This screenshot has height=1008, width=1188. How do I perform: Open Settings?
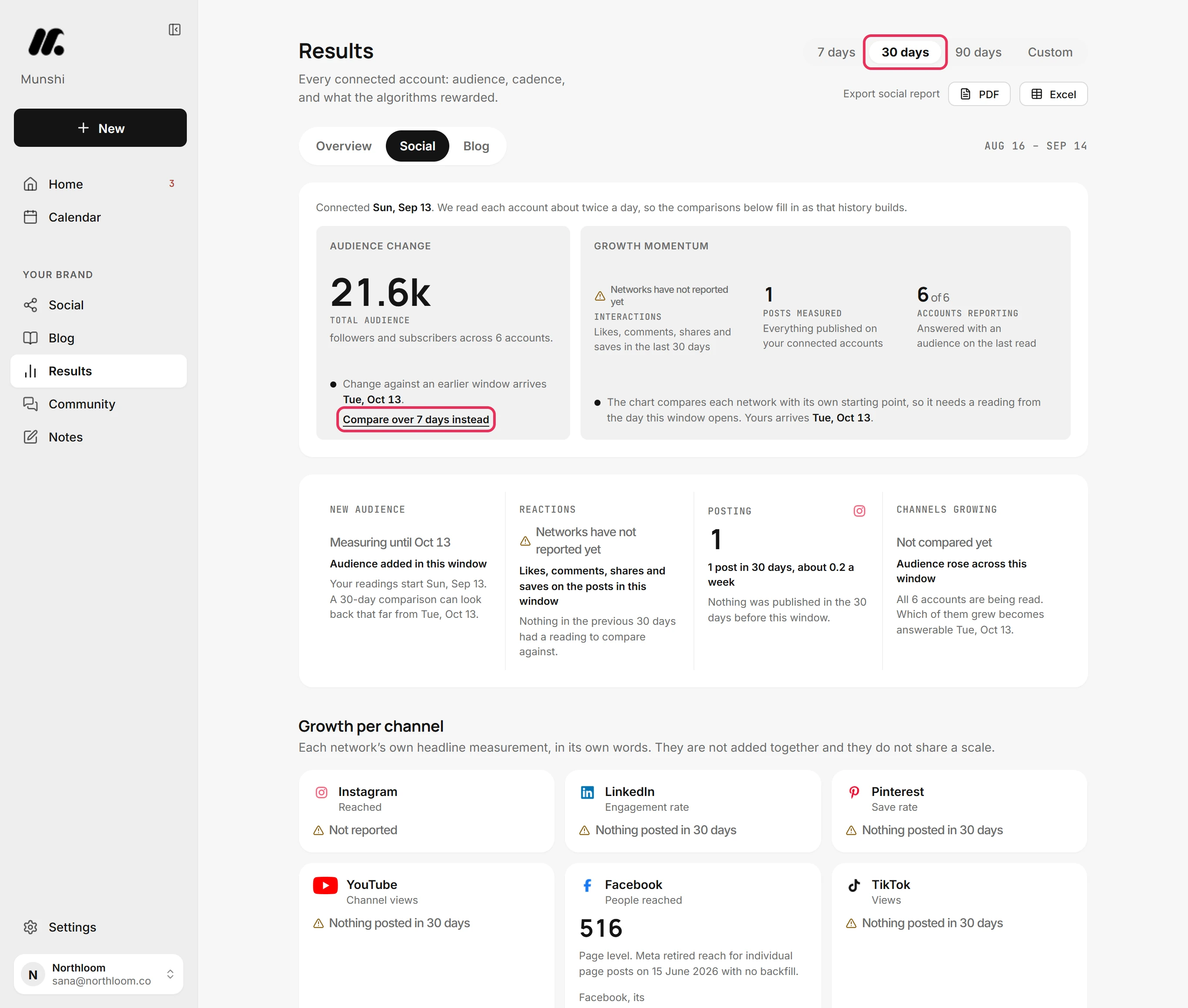(99, 927)
